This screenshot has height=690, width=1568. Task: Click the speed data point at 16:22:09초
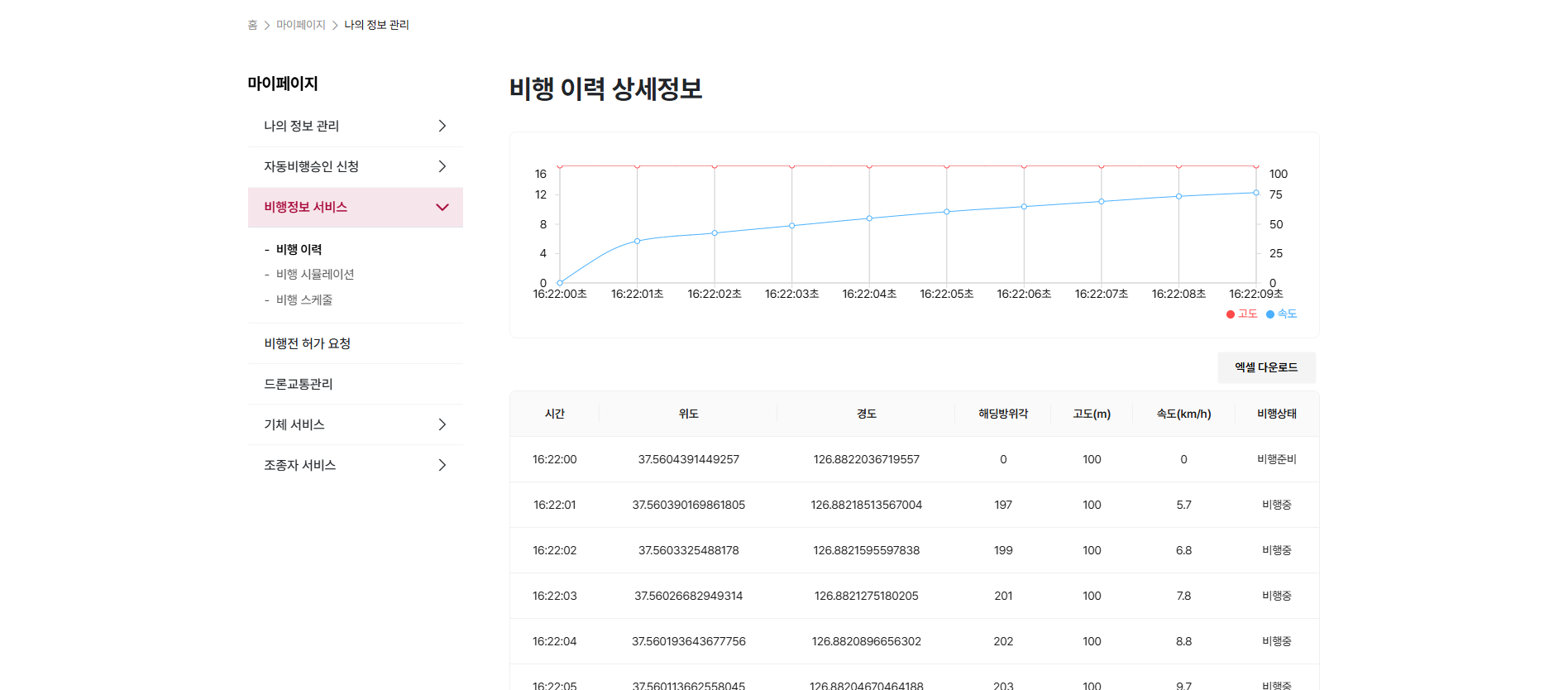pos(1256,193)
